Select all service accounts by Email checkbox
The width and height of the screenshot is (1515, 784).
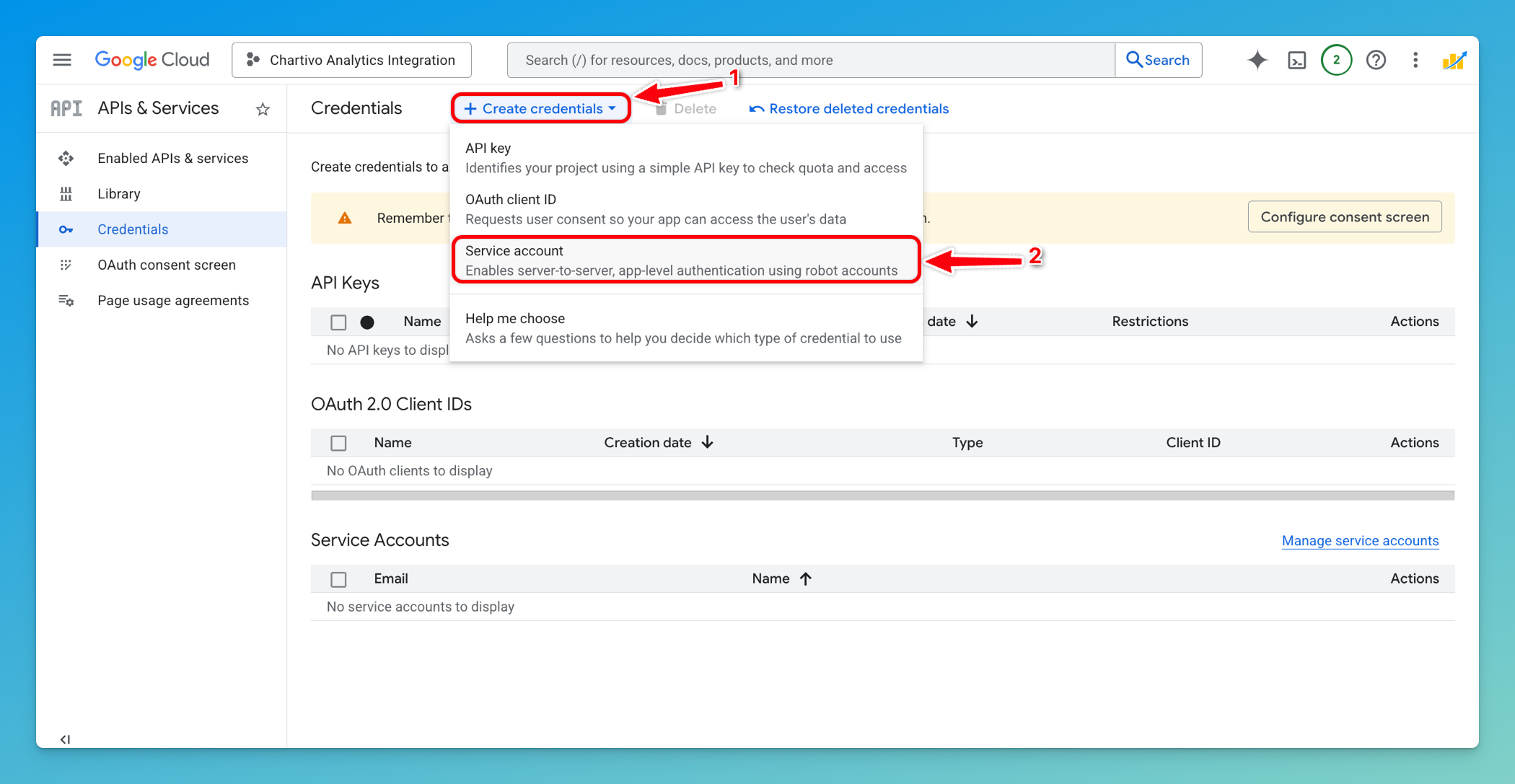(338, 578)
